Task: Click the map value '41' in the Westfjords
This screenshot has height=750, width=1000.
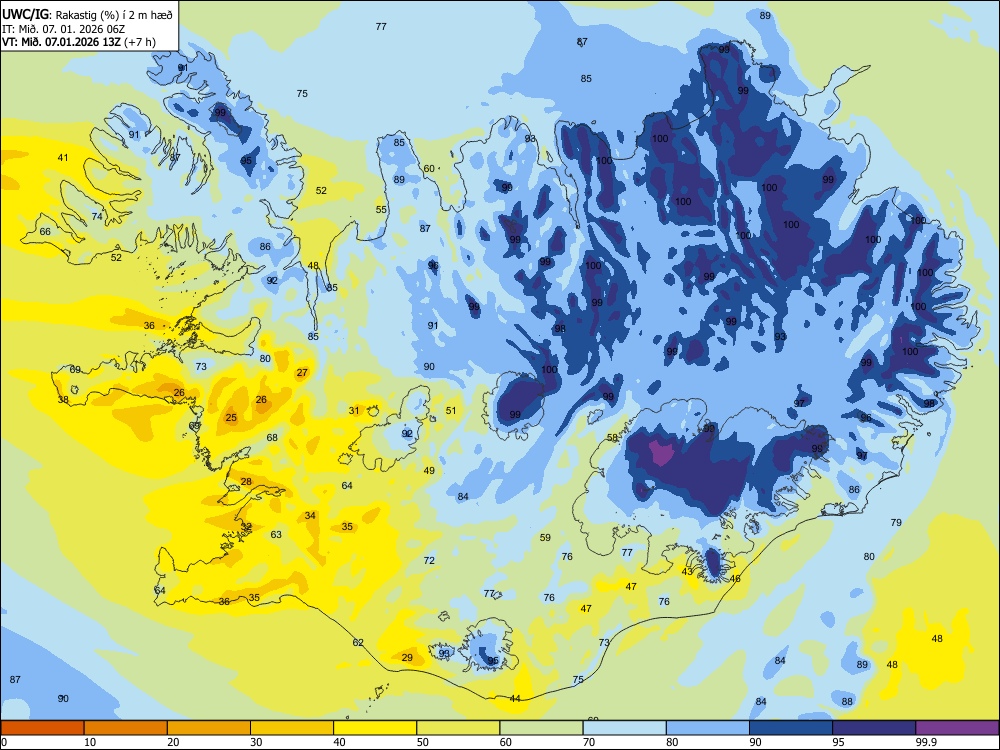Action: point(62,158)
